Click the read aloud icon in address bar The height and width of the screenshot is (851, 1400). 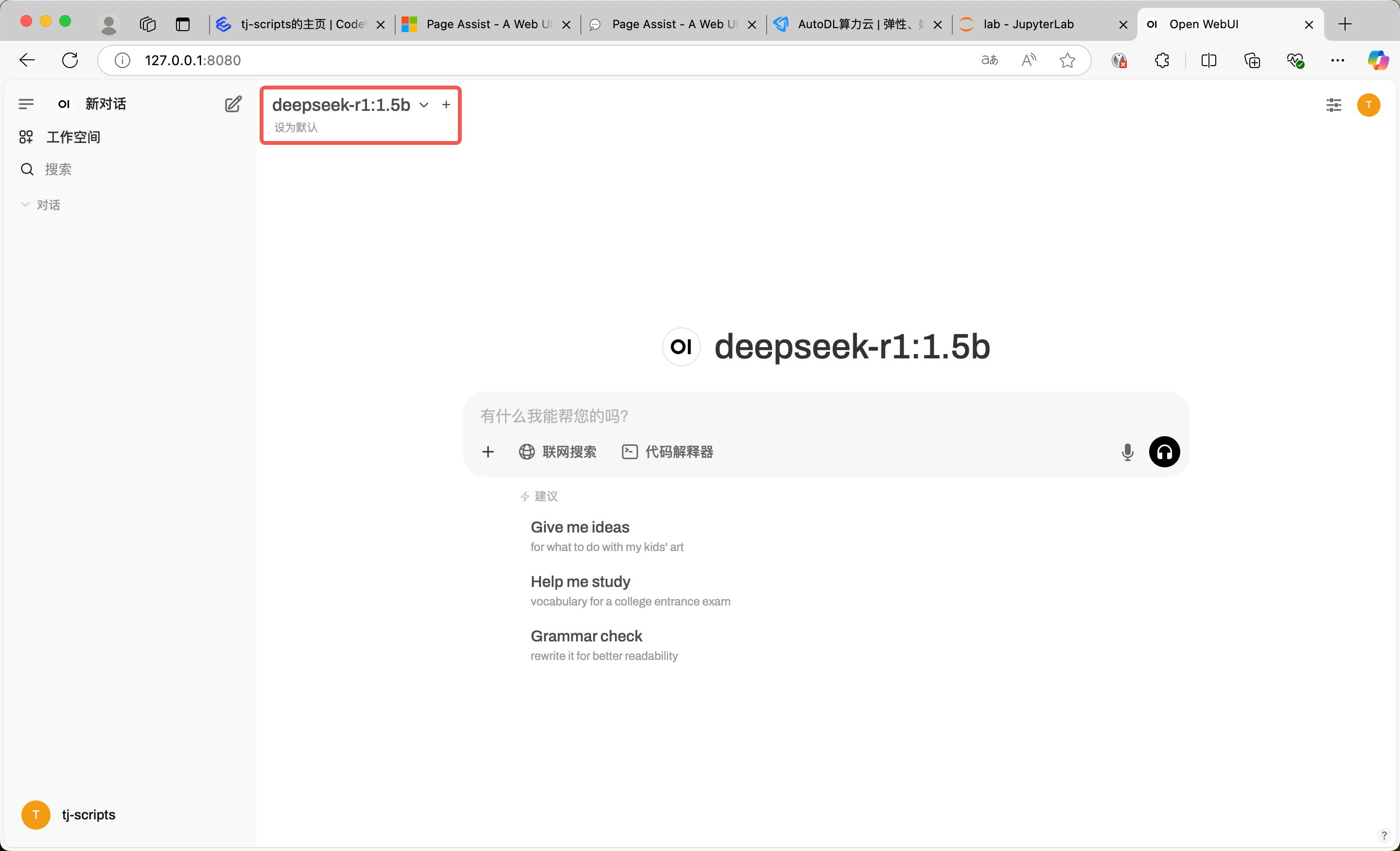click(1029, 60)
